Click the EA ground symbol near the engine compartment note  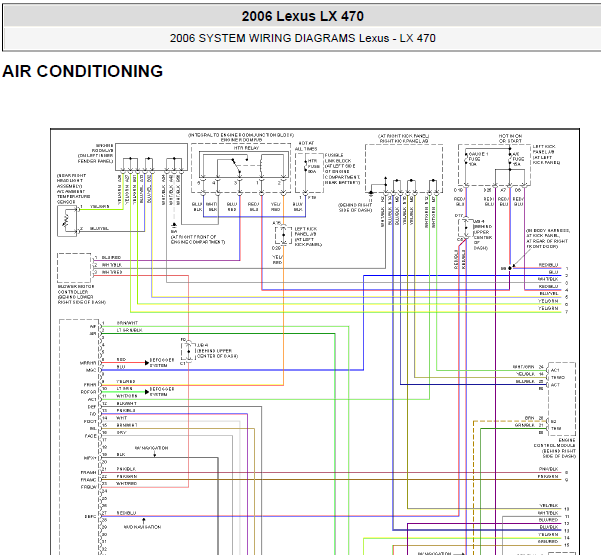point(174,225)
